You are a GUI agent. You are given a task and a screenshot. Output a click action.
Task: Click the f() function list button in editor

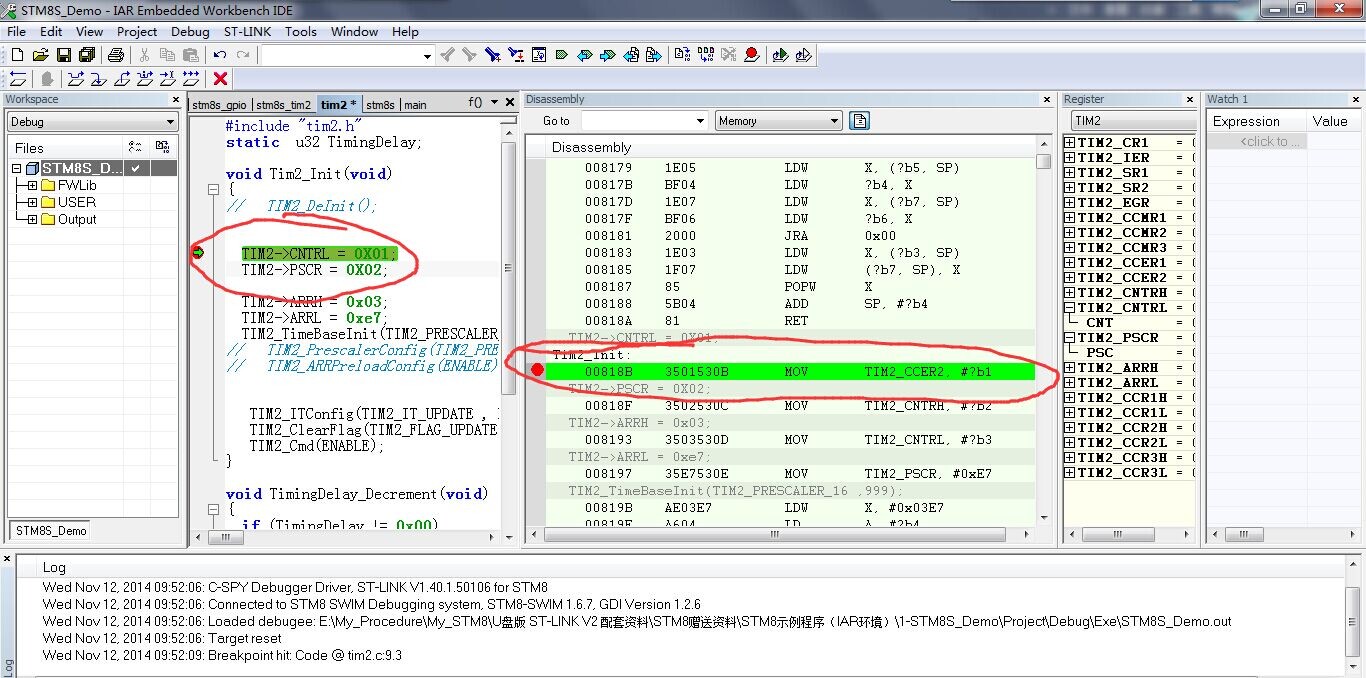[x=475, y=103]
